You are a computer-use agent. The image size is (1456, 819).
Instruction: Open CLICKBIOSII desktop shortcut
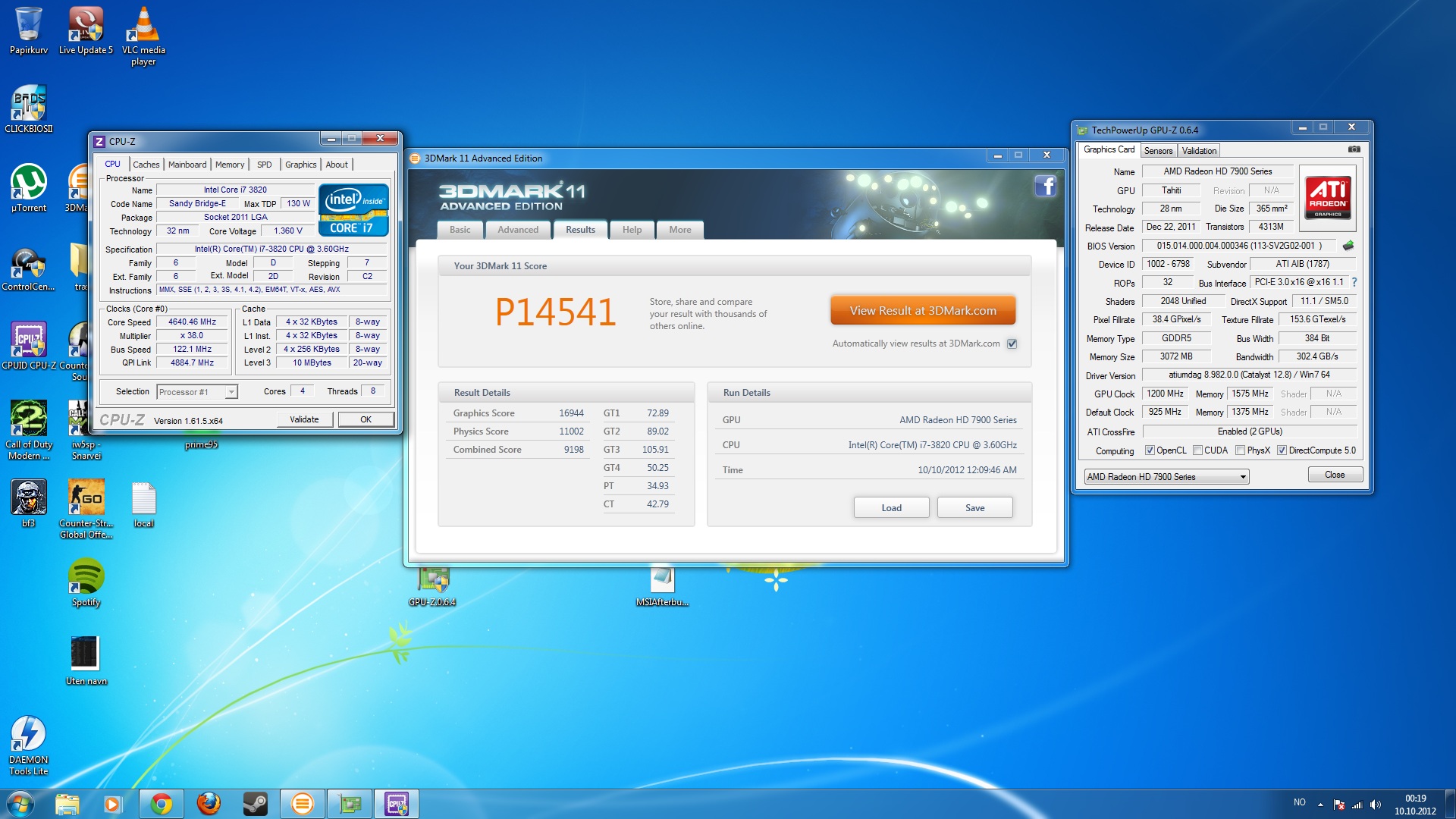(29, 108)
